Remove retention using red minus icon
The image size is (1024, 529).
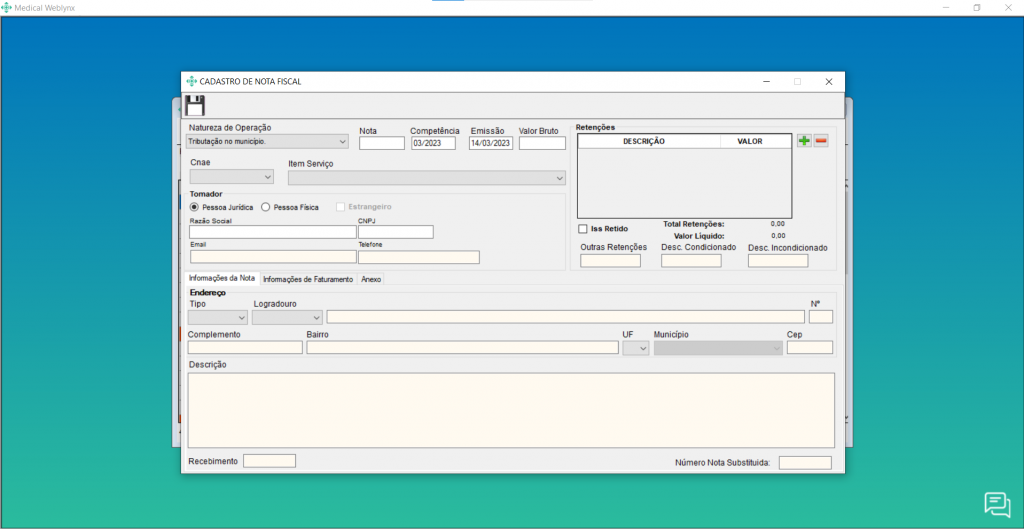pos(821,141)
